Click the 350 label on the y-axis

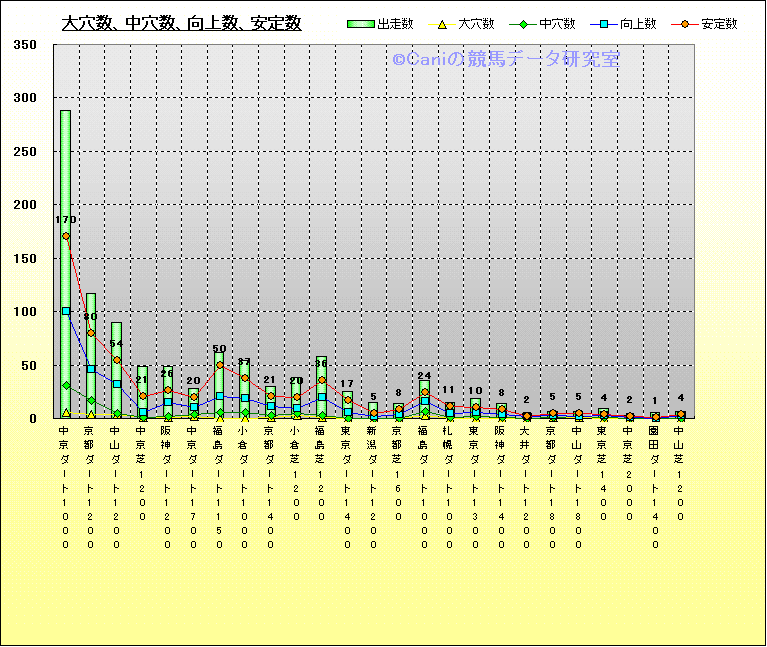tap(25, 45)
